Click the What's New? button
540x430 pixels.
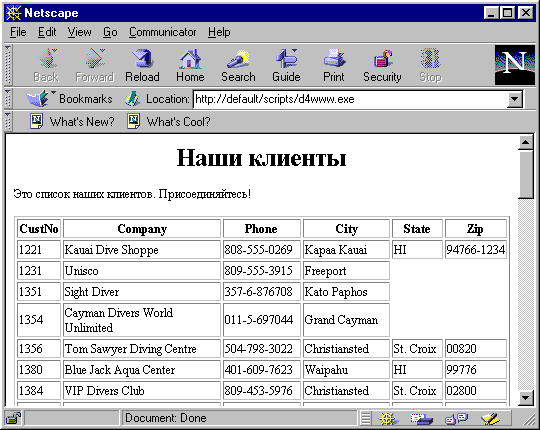72,122
